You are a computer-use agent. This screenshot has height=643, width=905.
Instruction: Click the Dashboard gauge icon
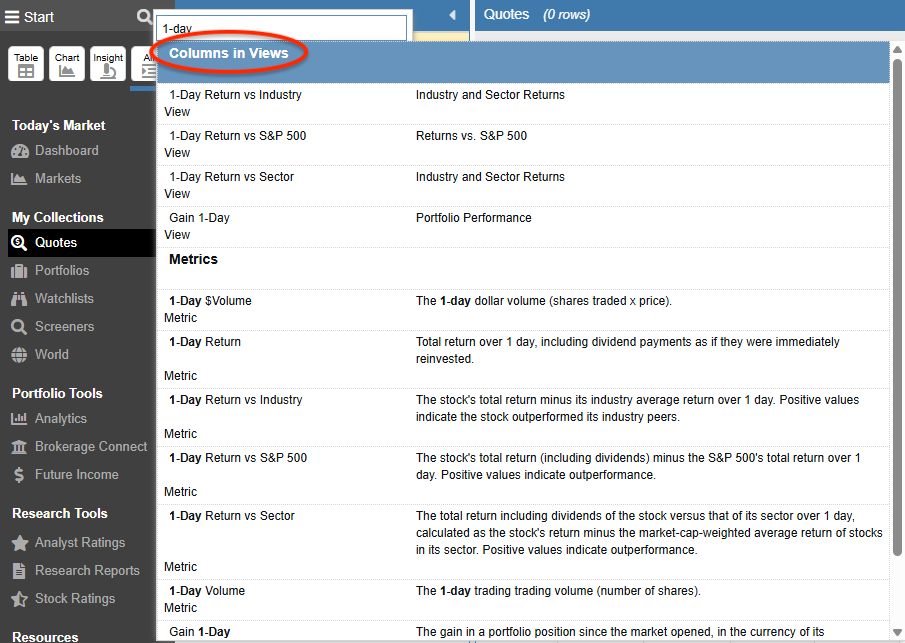[x=20, y=151]
